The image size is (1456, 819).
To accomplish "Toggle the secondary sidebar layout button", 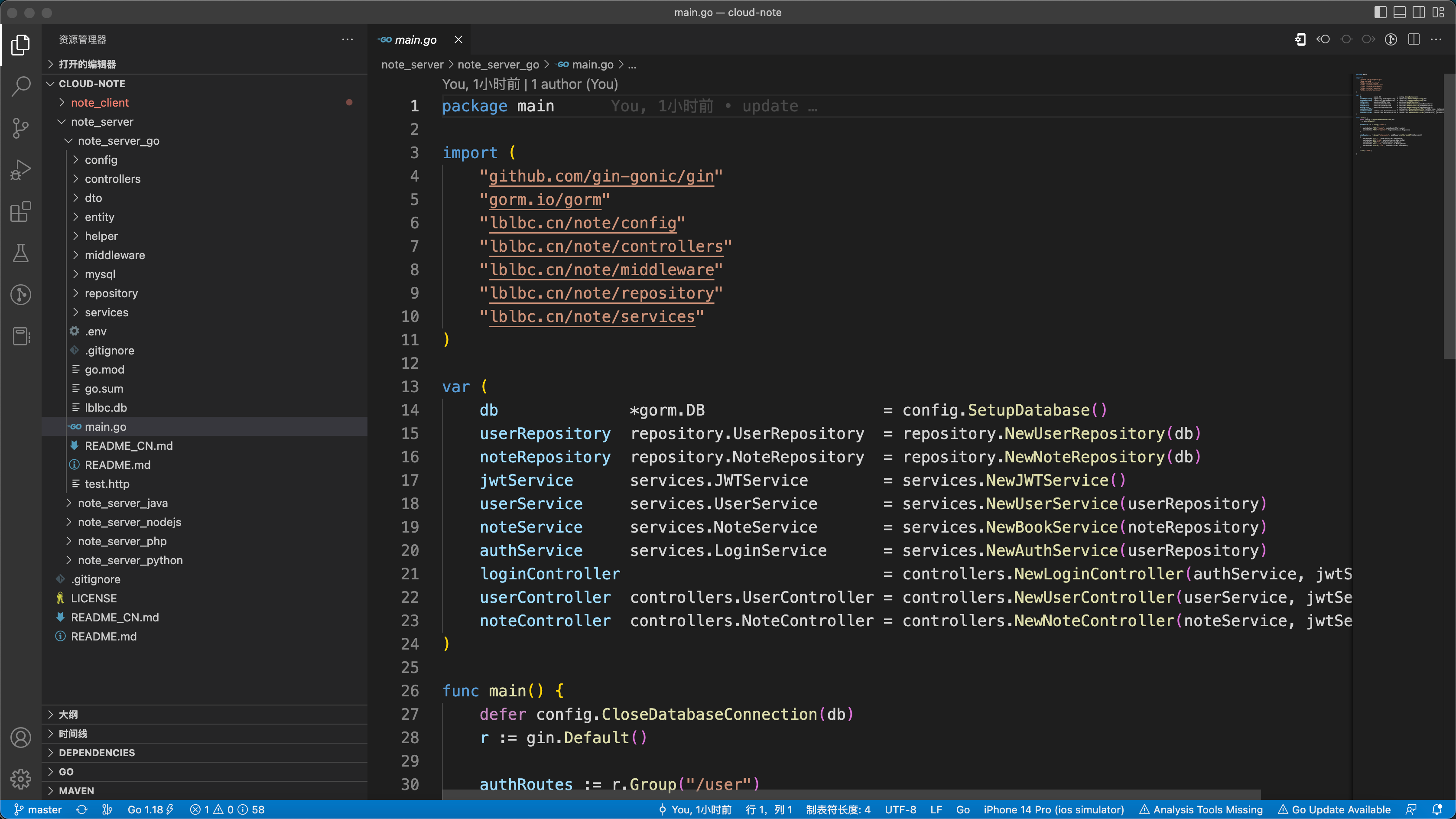I will coord(1418,13).
